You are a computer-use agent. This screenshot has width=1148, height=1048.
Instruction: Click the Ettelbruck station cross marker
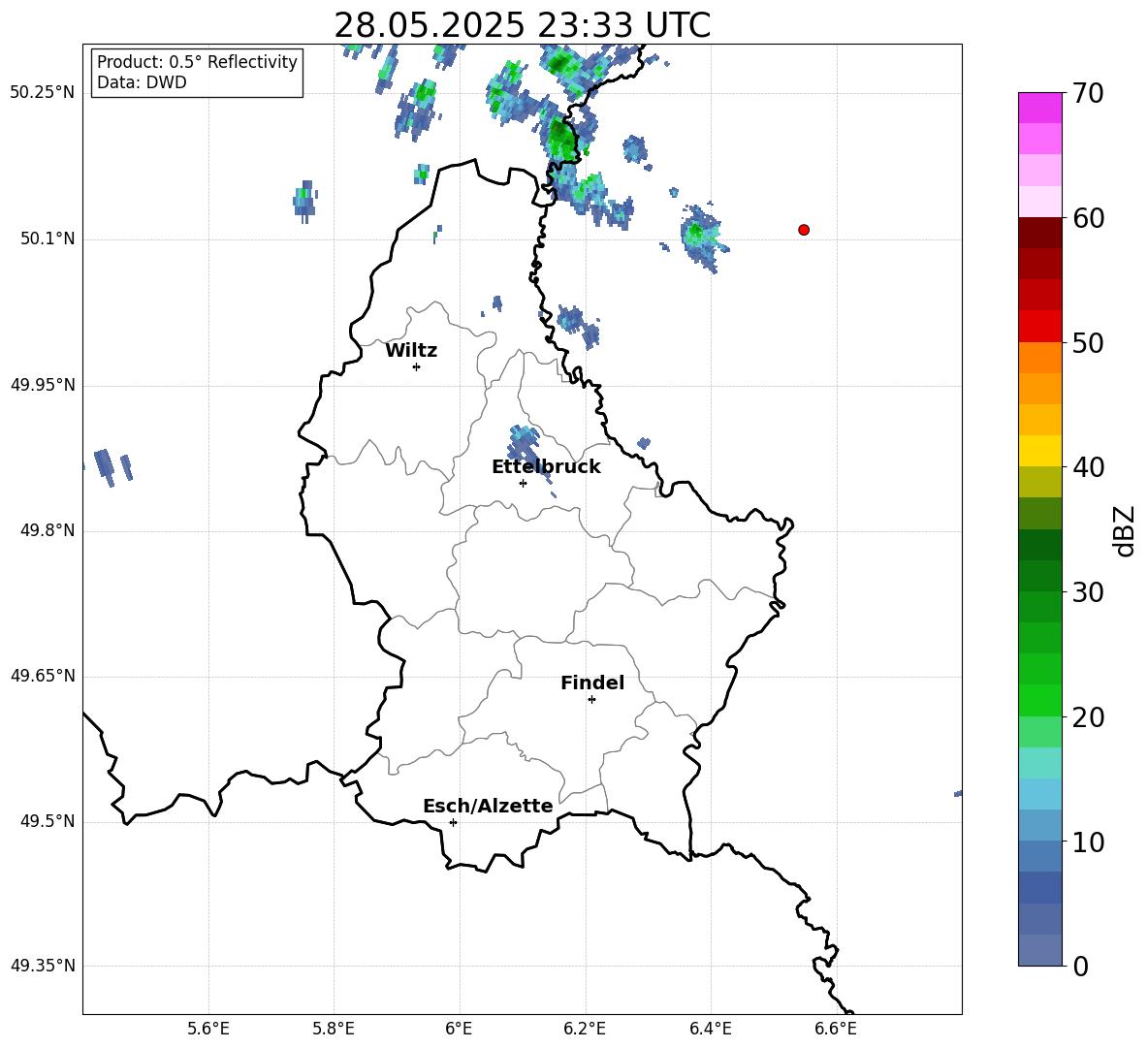pyautogui.click(x=523, y=483)
